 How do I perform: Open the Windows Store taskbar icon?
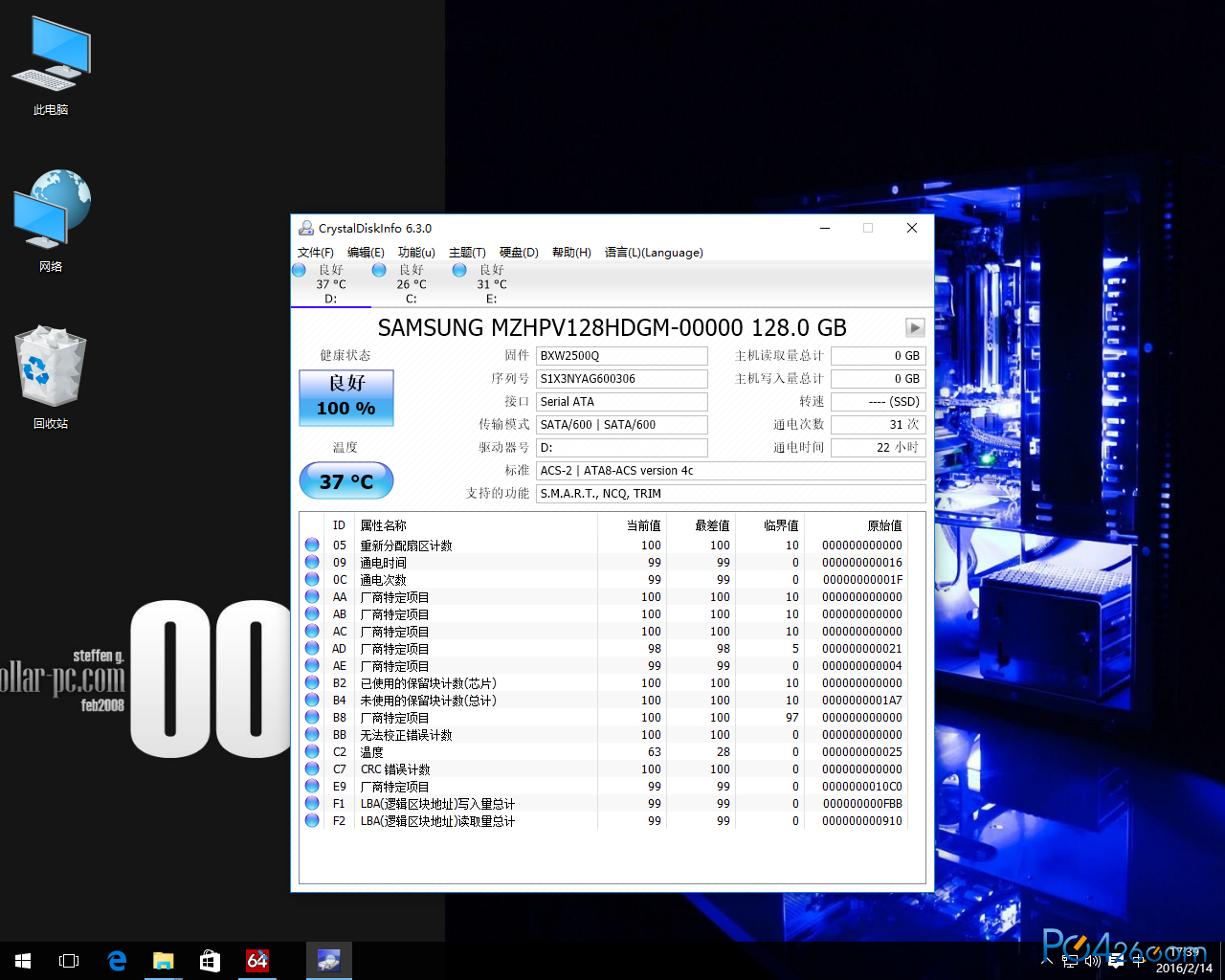211,961
